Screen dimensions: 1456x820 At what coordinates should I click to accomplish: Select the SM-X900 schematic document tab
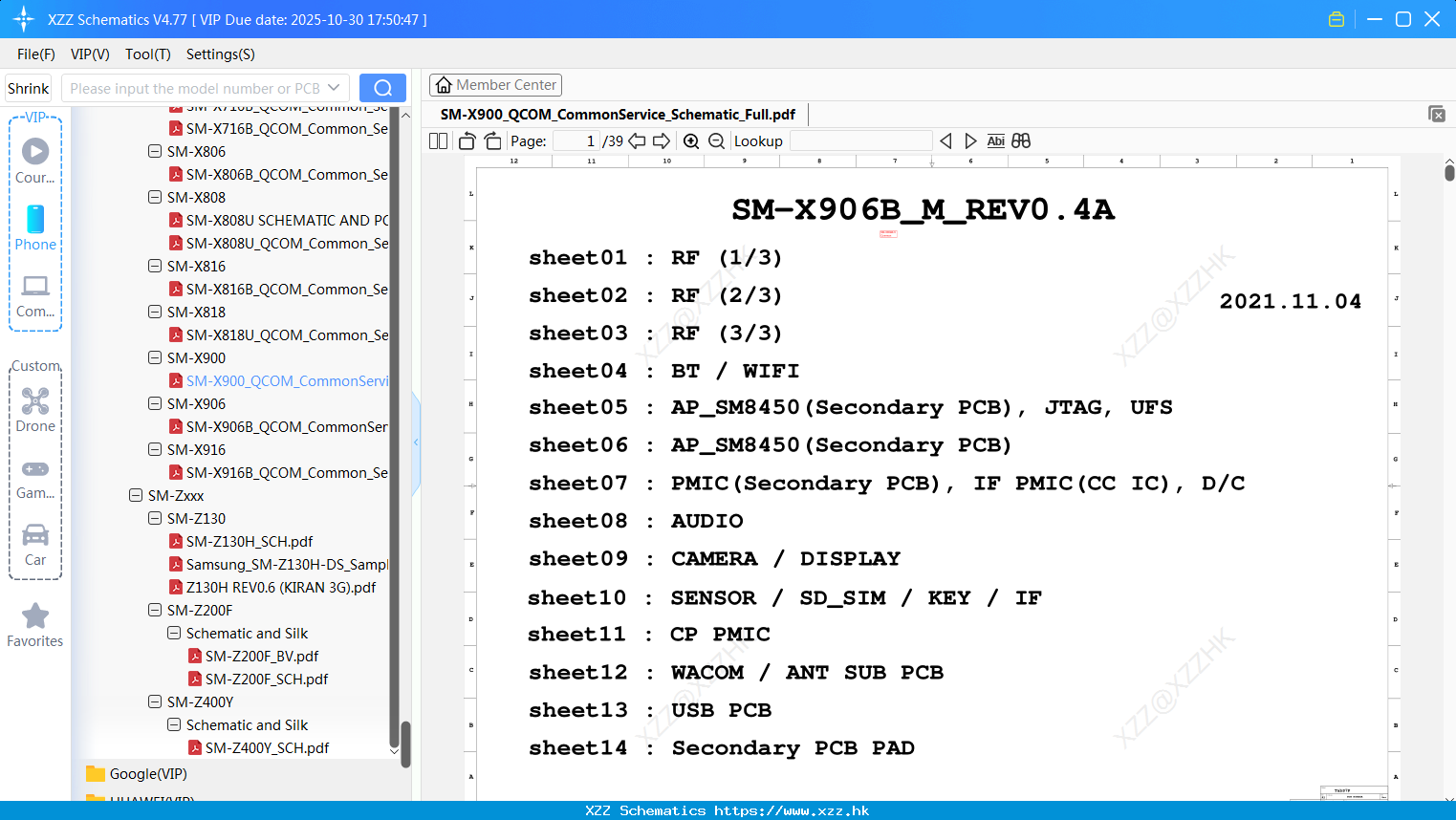[618, 115]
